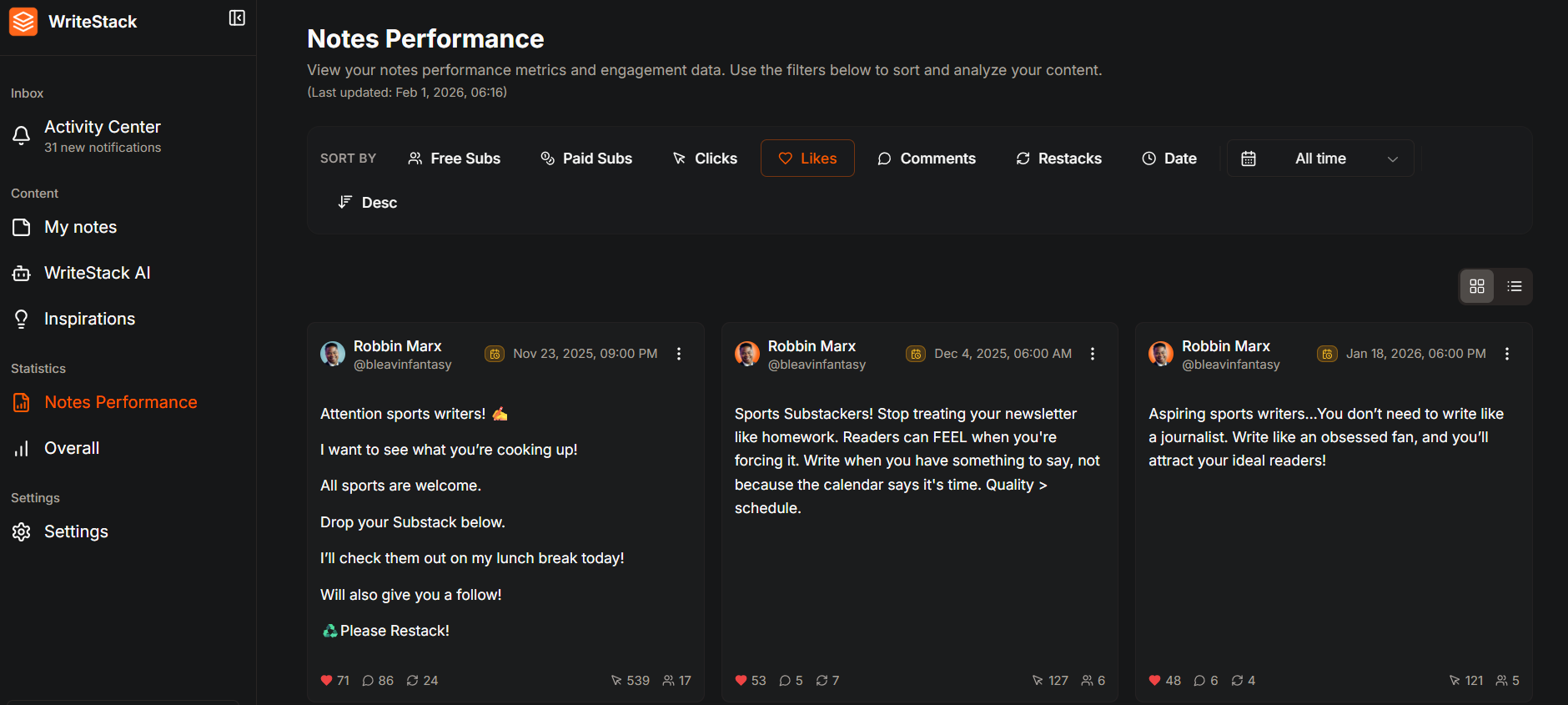Click '31 new notifications' text

[103, 148]
